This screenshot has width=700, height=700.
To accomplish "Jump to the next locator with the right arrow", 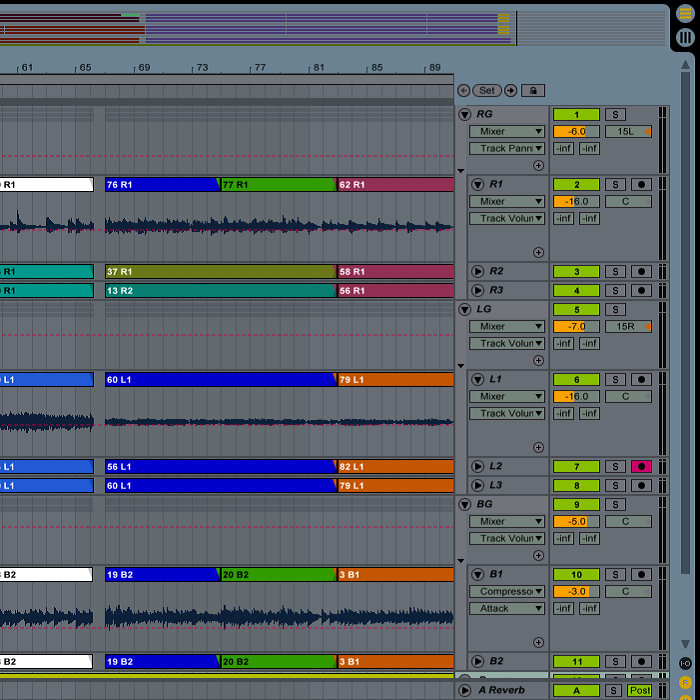I will (511, 90).
